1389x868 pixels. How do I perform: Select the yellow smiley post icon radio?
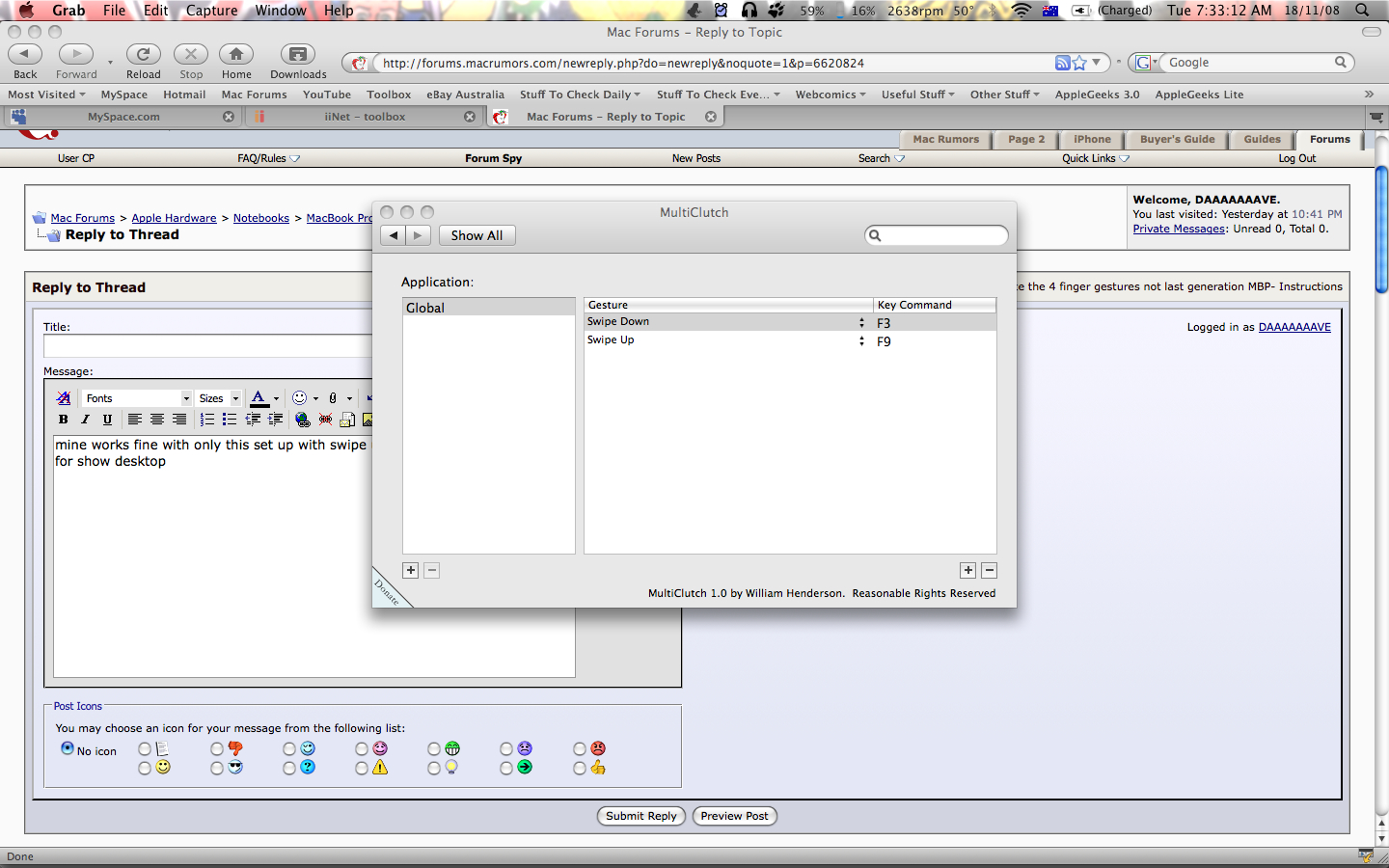click(145, 769)
